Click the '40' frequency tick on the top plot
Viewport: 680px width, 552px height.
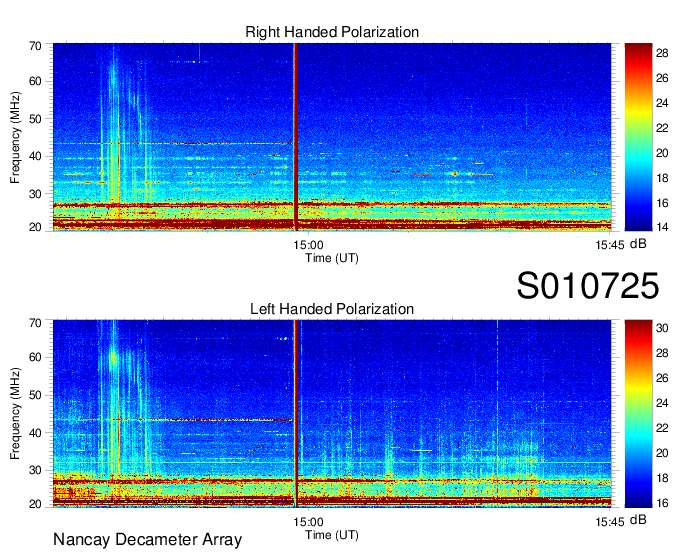(35, 156)
